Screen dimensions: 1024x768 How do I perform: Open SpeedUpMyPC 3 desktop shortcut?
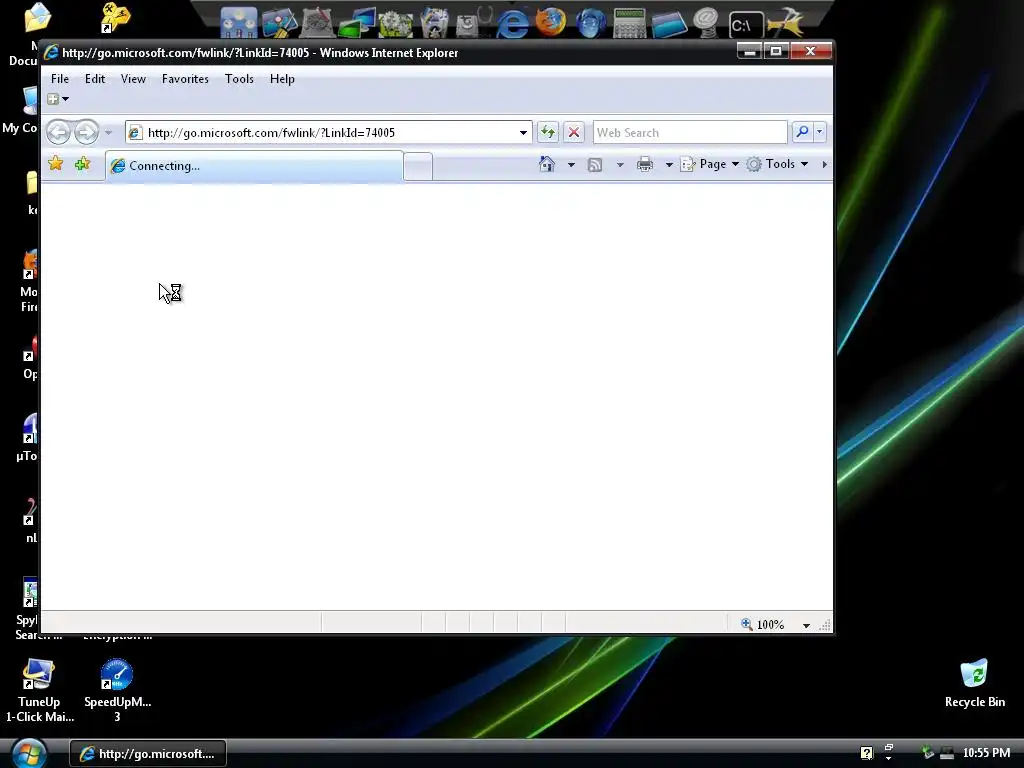point(118,690)
